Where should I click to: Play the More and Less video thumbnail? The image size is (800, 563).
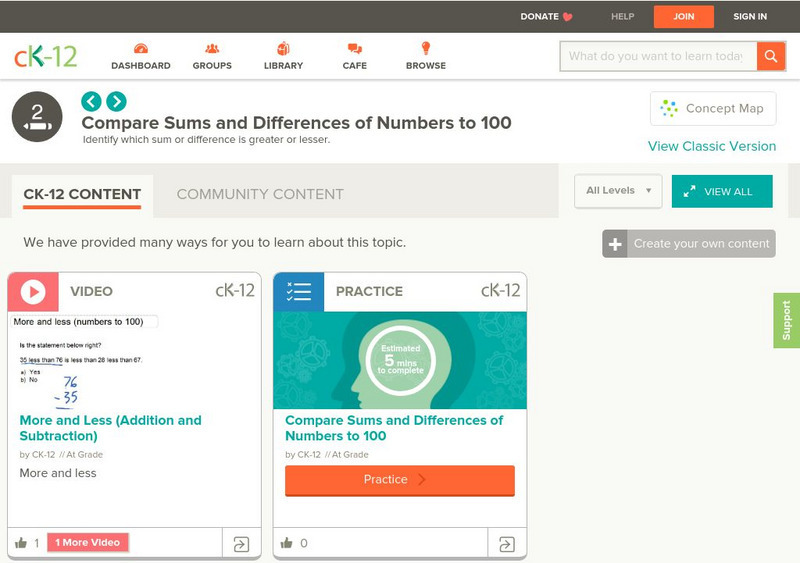pyautogui.click(x=134, y=360)
